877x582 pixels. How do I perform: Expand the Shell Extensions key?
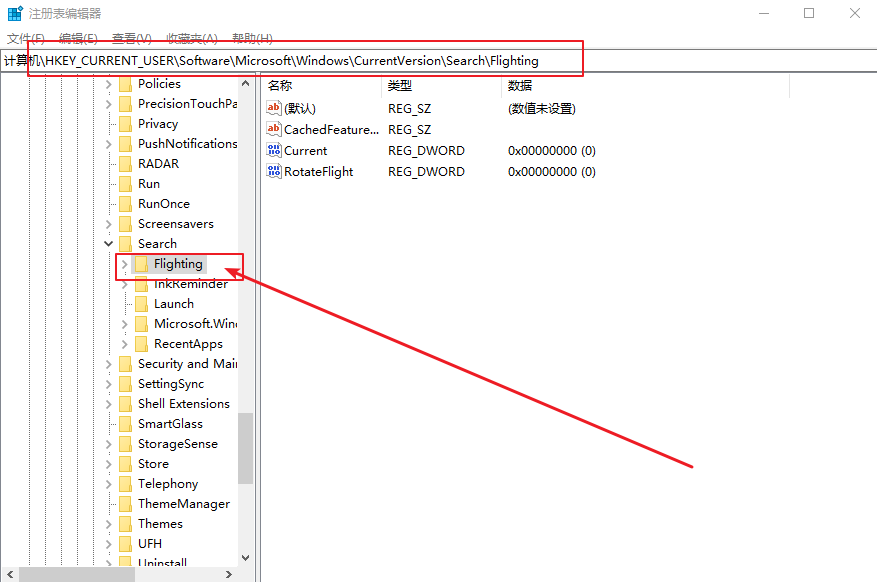click(108, 404)
